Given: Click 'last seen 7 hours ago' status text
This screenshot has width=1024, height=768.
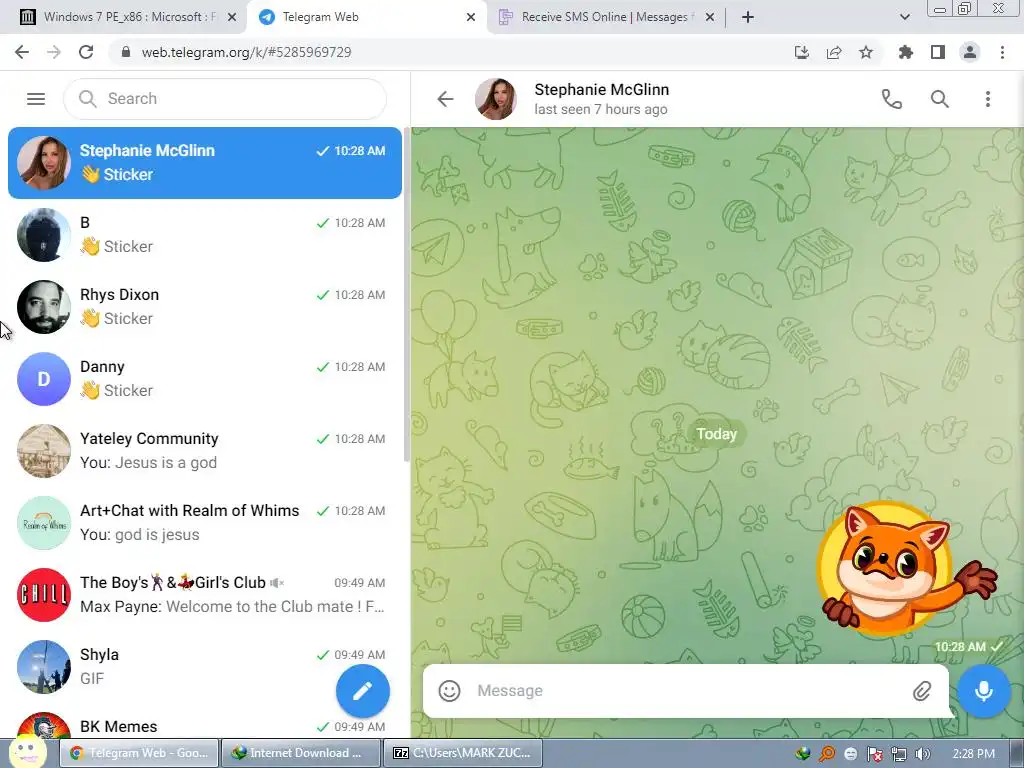Looking at the screenshot, I should click(x=601, y=110).
